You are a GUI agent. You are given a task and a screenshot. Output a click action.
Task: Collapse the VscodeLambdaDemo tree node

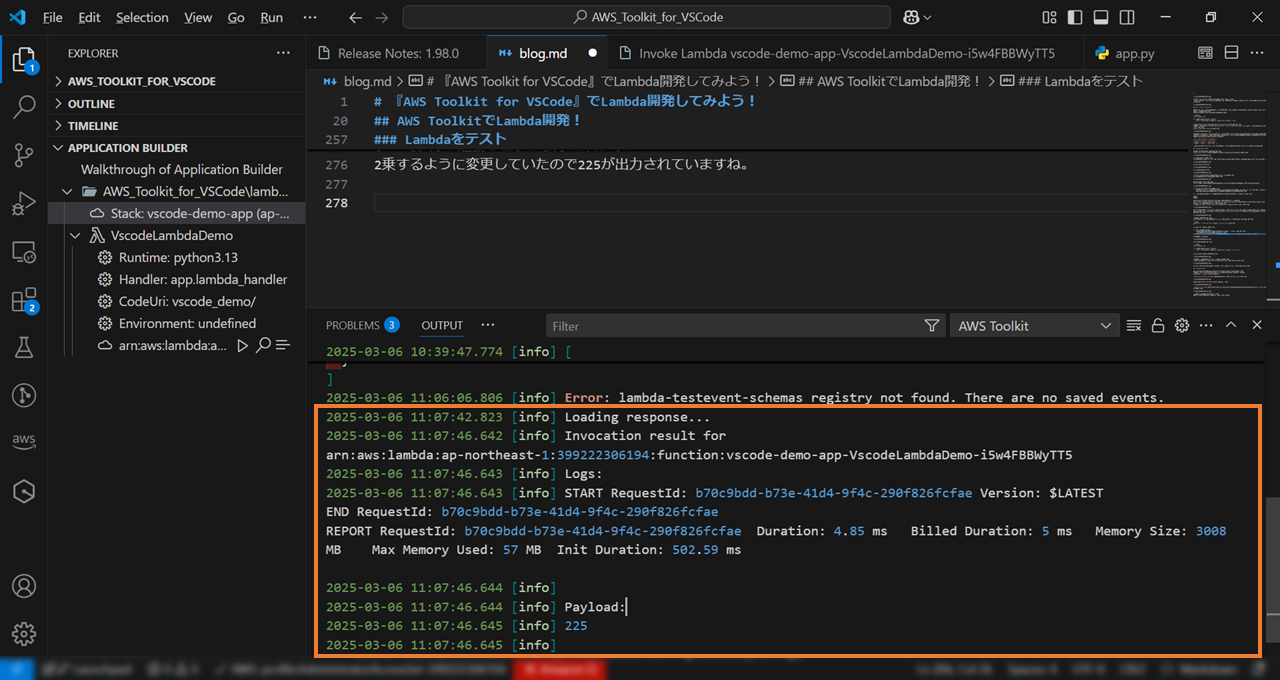[x=76, y=234]
